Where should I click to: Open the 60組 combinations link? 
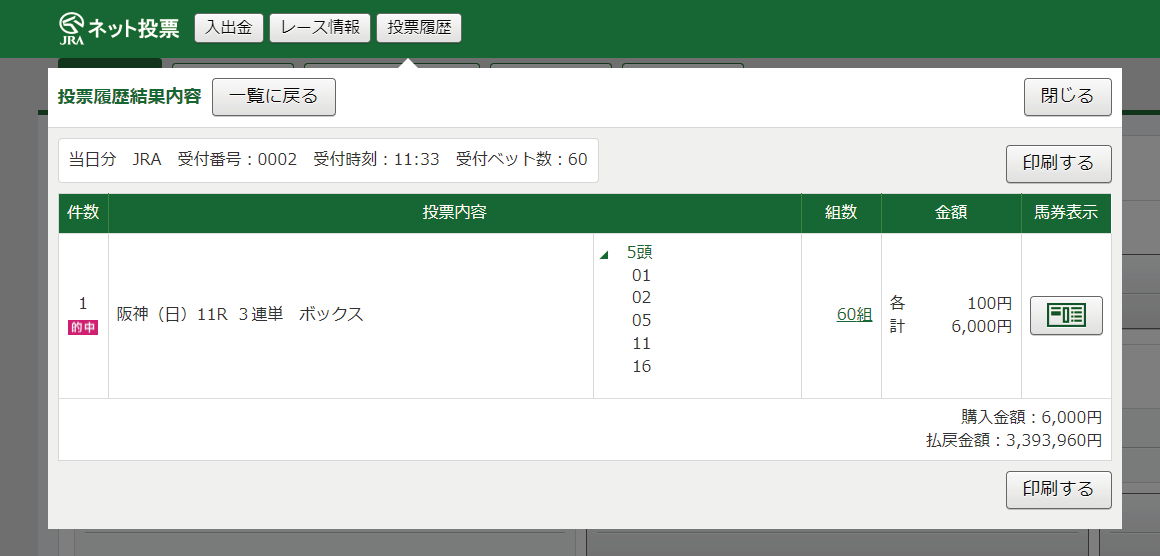coord(854,315)
